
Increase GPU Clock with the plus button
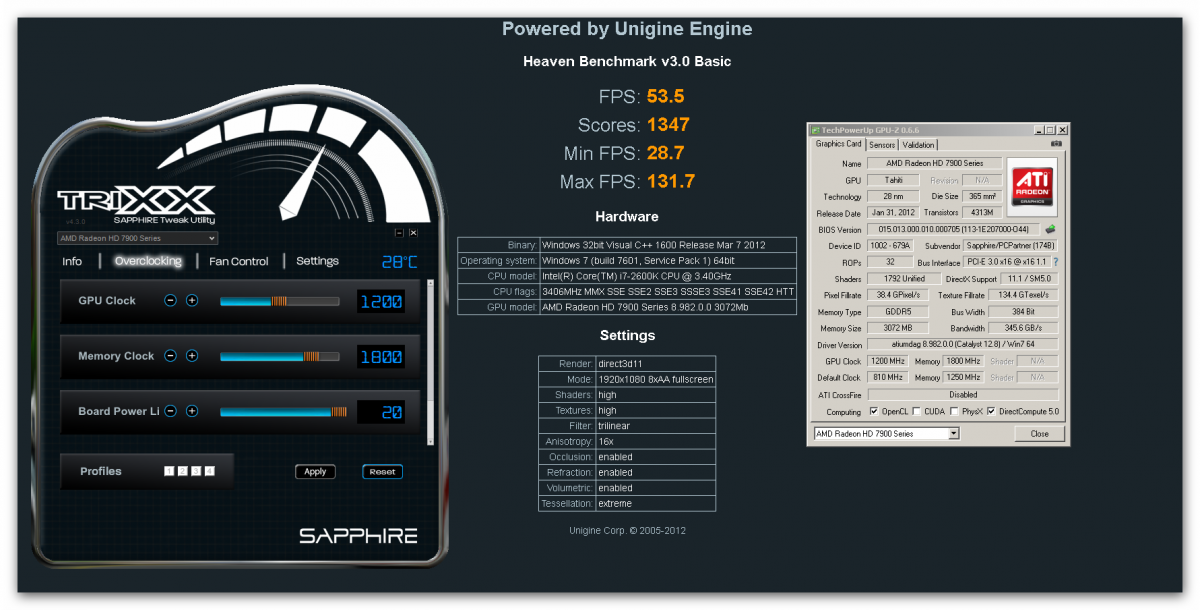pos(192,301)
